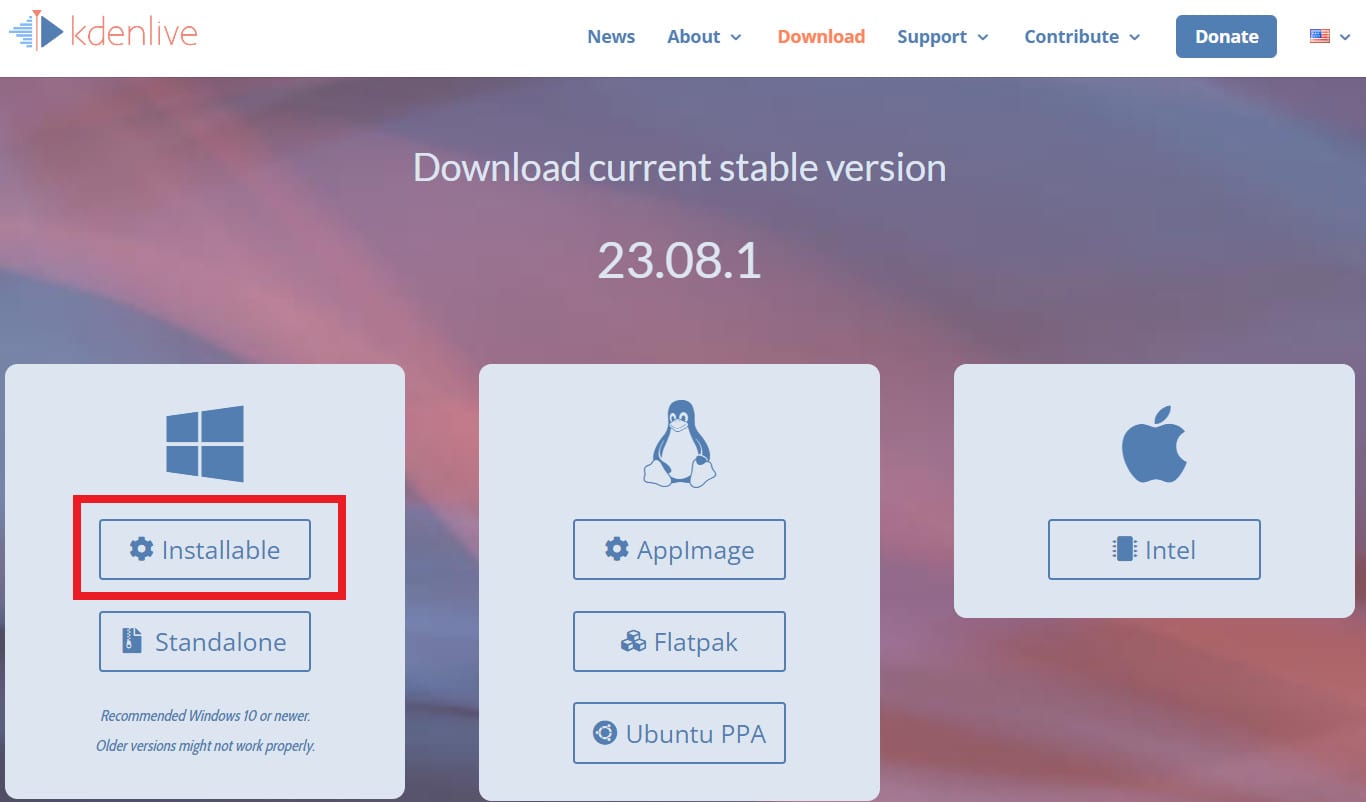
Task: Click the Windows logo icon
Action: (205, 444)
